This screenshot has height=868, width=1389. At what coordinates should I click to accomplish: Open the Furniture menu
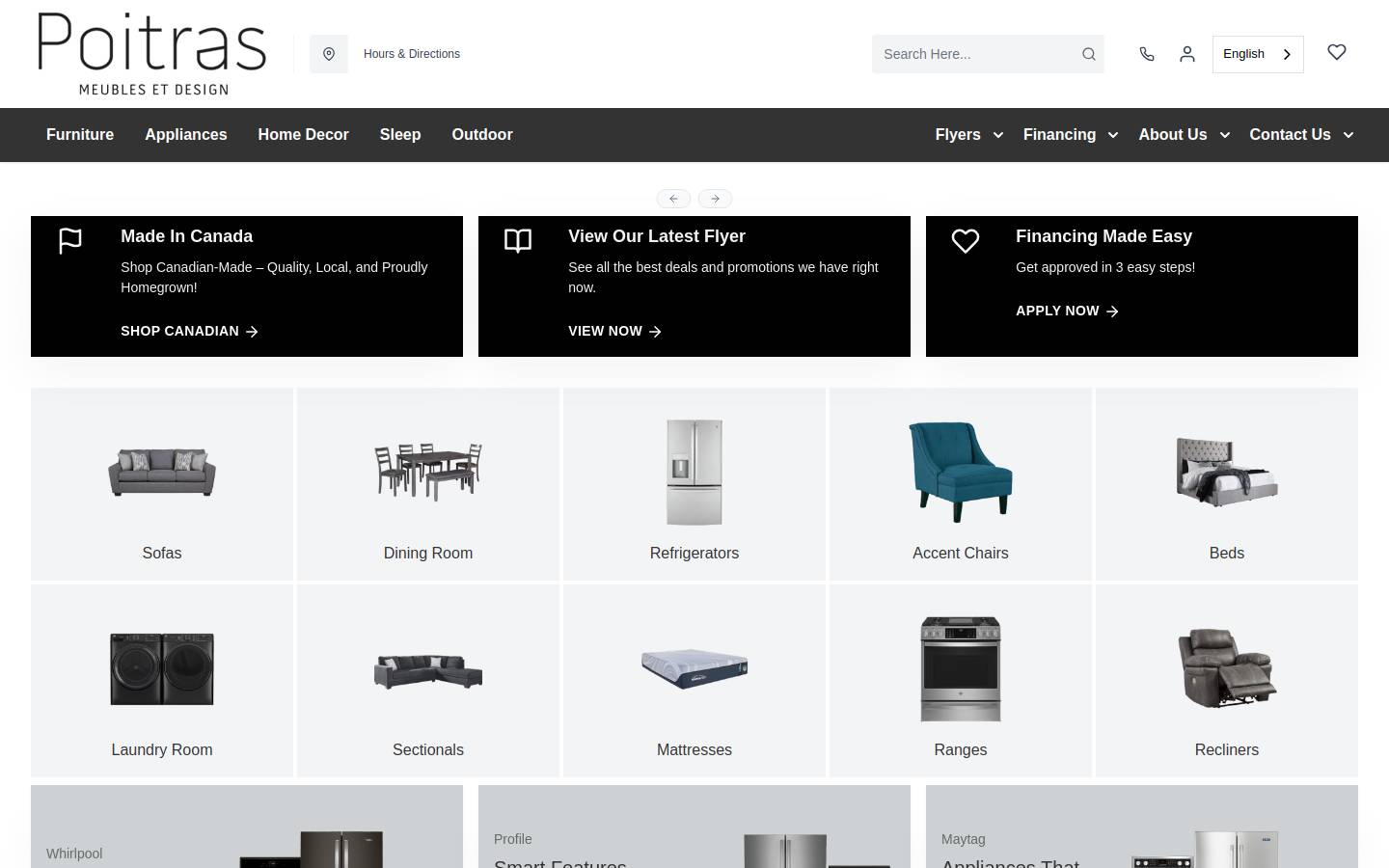tap(80, 135)
